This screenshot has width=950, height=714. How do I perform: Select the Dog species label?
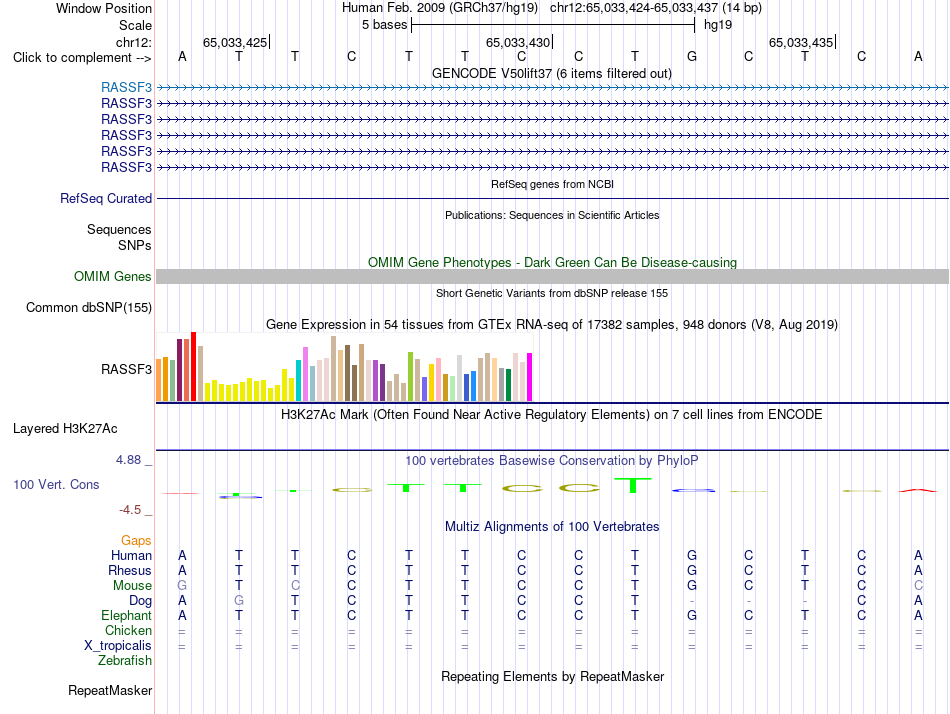(x=140, y=601)
